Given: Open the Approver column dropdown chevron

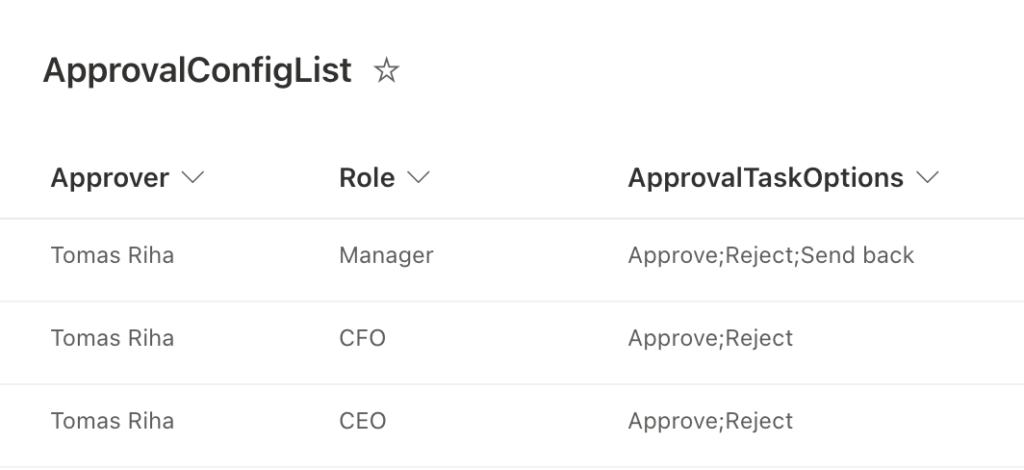Looking at the screenshot, I should pos(193,177).
